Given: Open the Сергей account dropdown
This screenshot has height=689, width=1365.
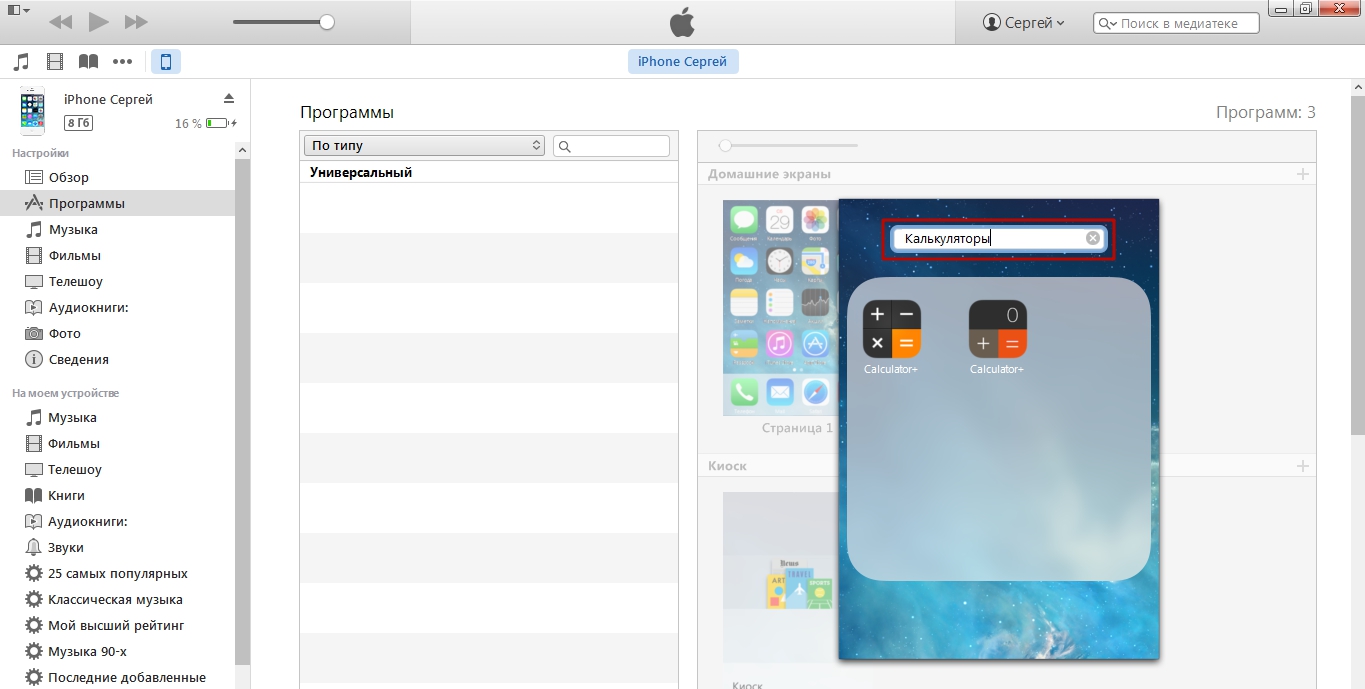Looking at the screenshot, I should (1024, 22).
